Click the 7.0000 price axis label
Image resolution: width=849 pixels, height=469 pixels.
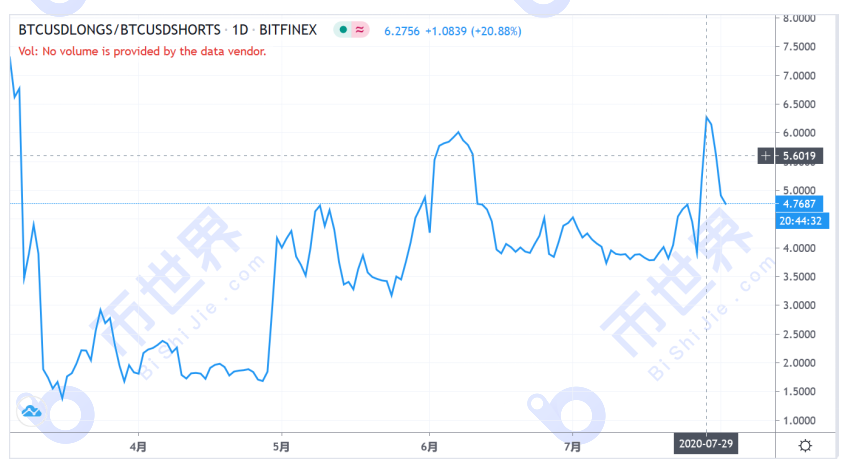click(799, 76)
